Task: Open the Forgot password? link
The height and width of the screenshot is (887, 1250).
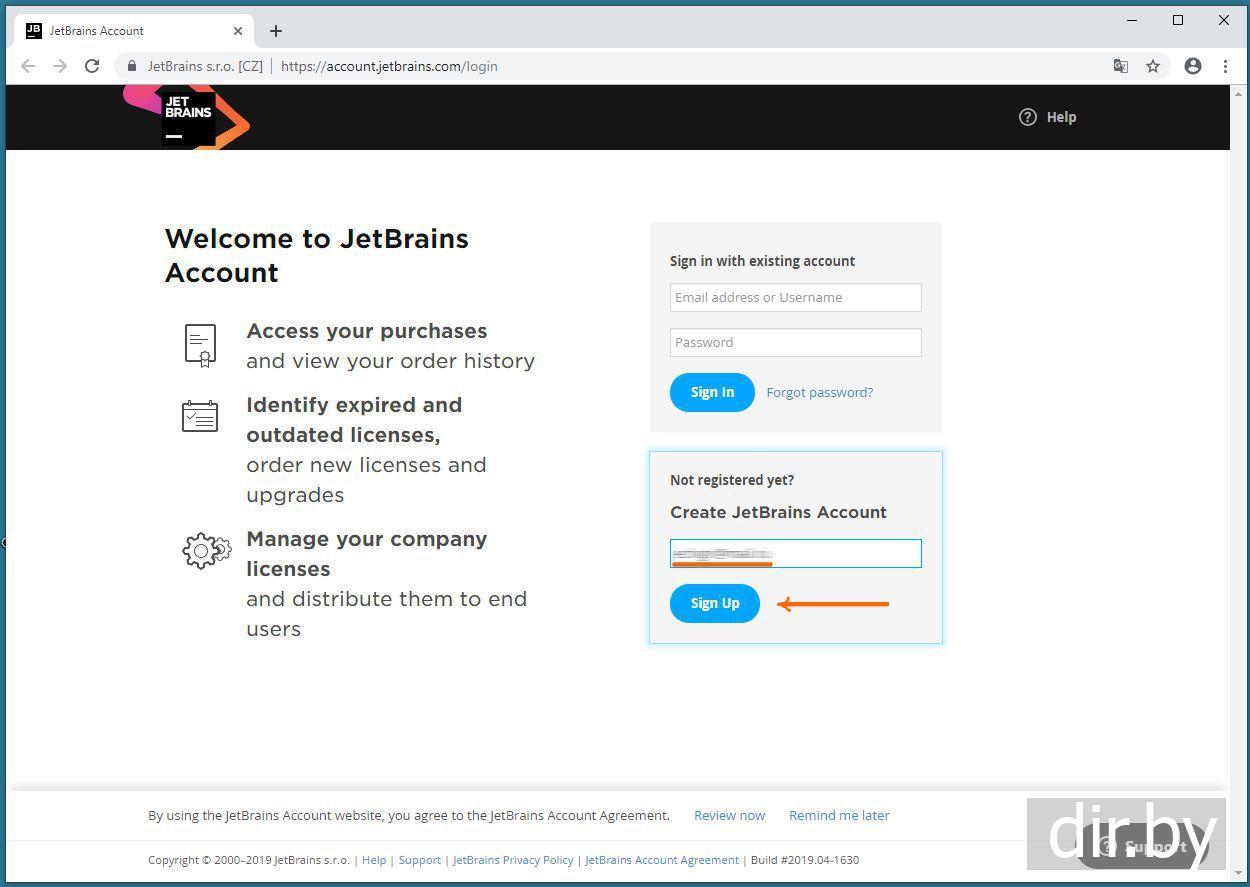Action: (820, 392)
